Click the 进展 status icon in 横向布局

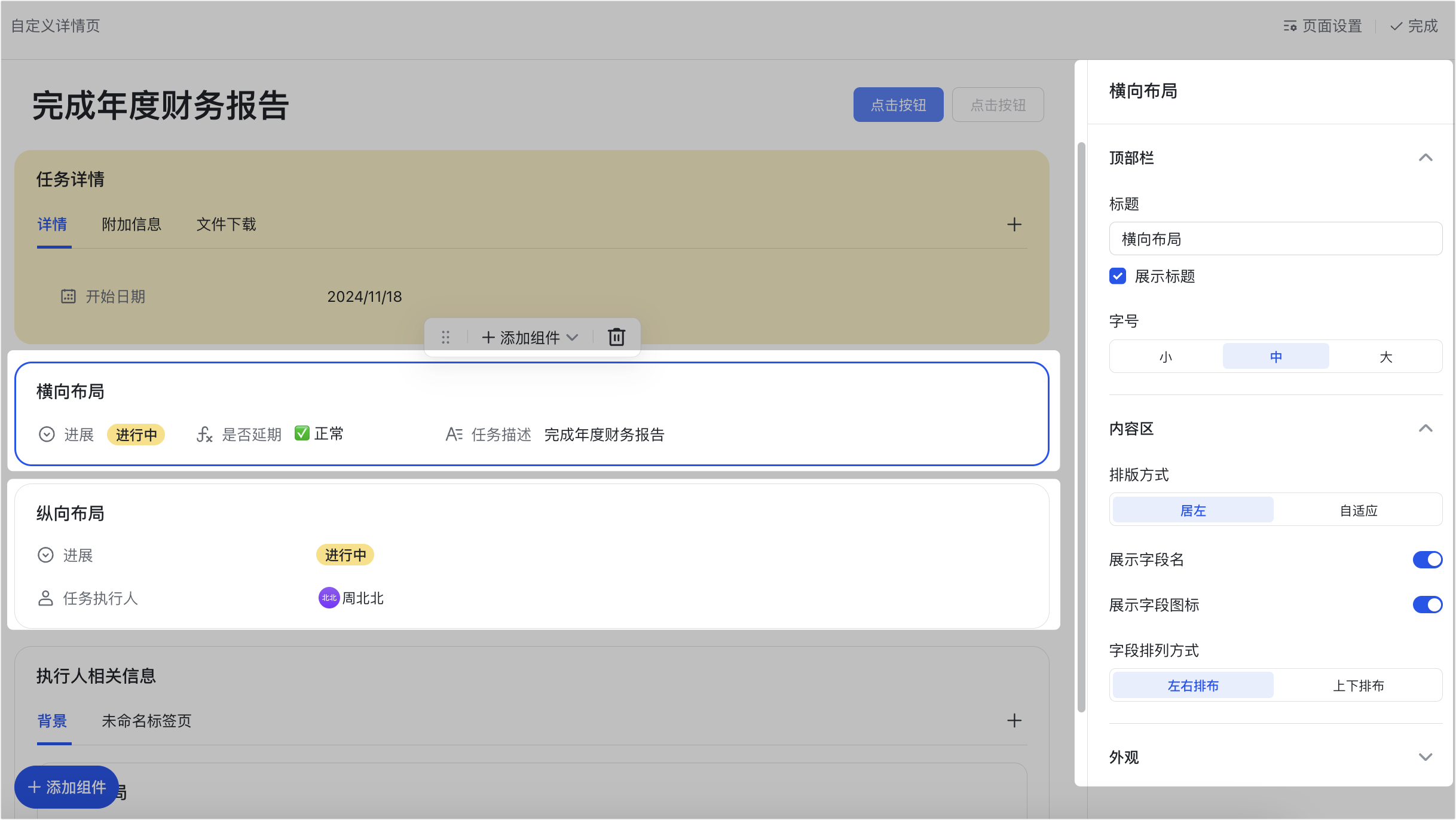pos(47,435)
